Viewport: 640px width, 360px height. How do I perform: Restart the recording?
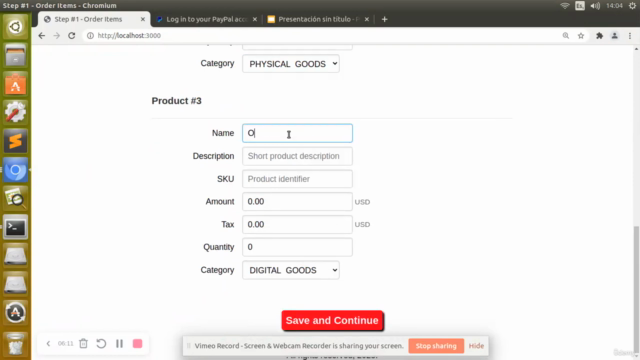point(101,344)
